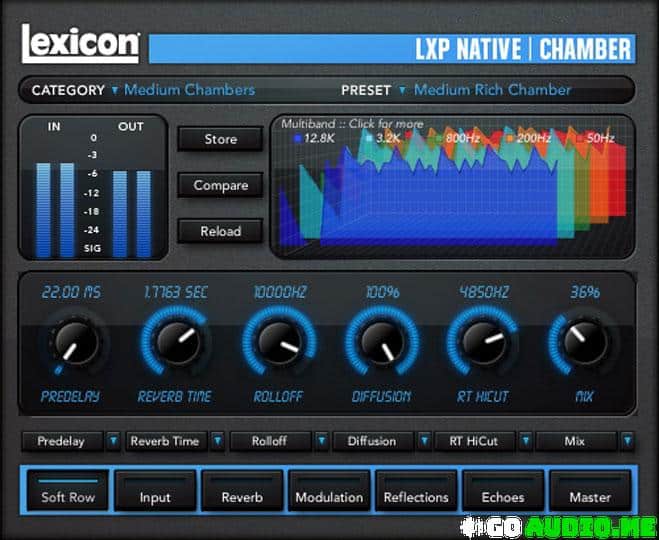
Task: Select the 800Hz band green swatch
Action: 439,138
